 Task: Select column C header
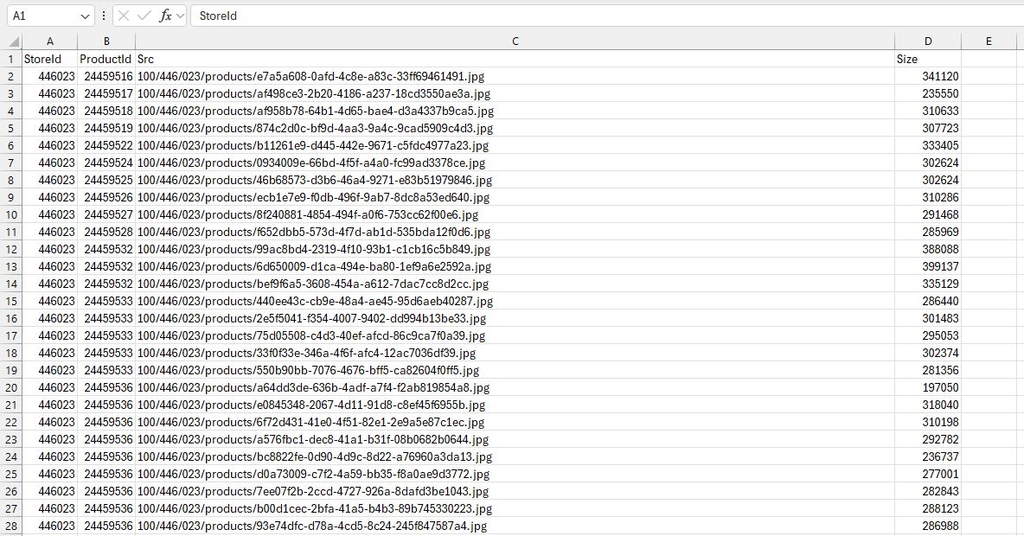pos(515,41)
